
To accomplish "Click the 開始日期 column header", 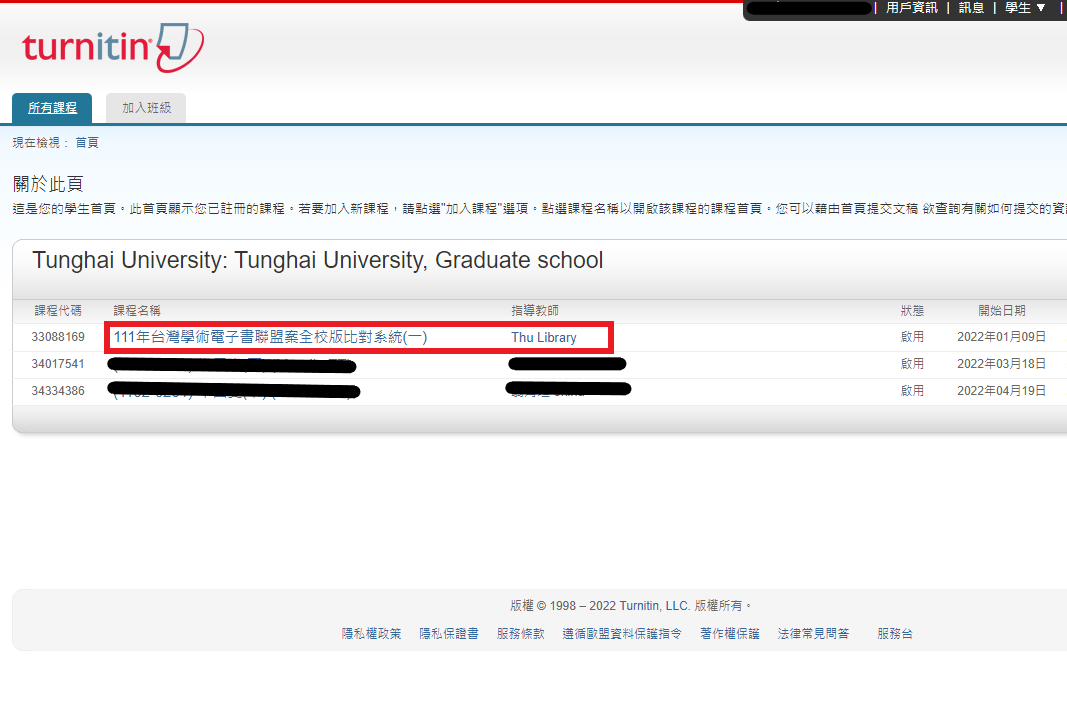I will point(1002,310).
